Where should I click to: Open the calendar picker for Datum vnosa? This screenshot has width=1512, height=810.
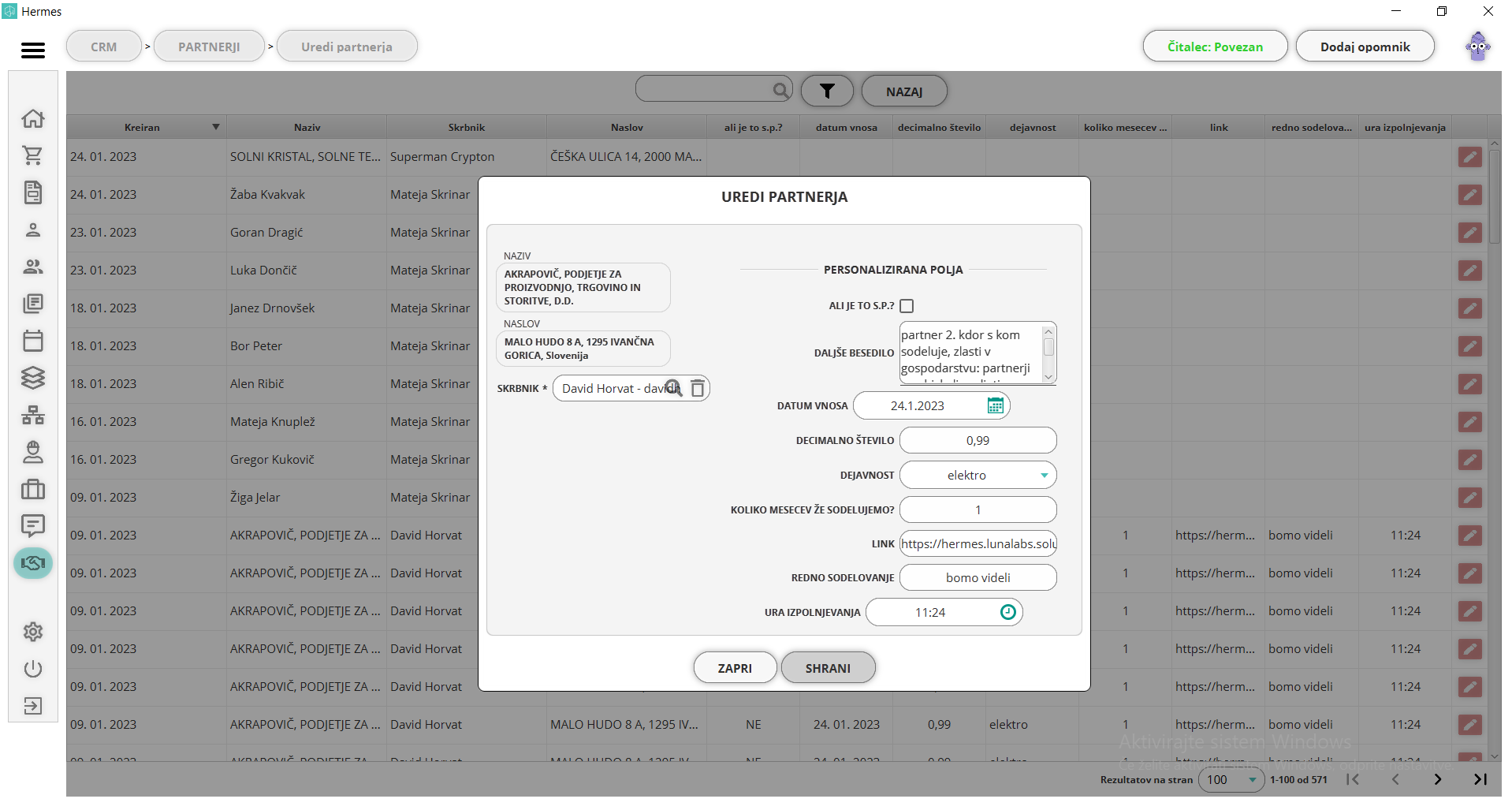pos(996,405)
